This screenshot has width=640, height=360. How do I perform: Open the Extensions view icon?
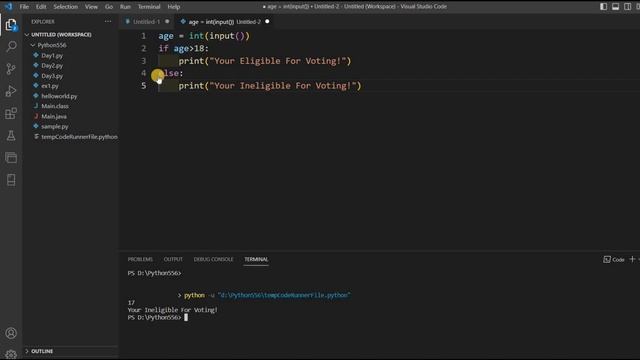pos(11,113)
